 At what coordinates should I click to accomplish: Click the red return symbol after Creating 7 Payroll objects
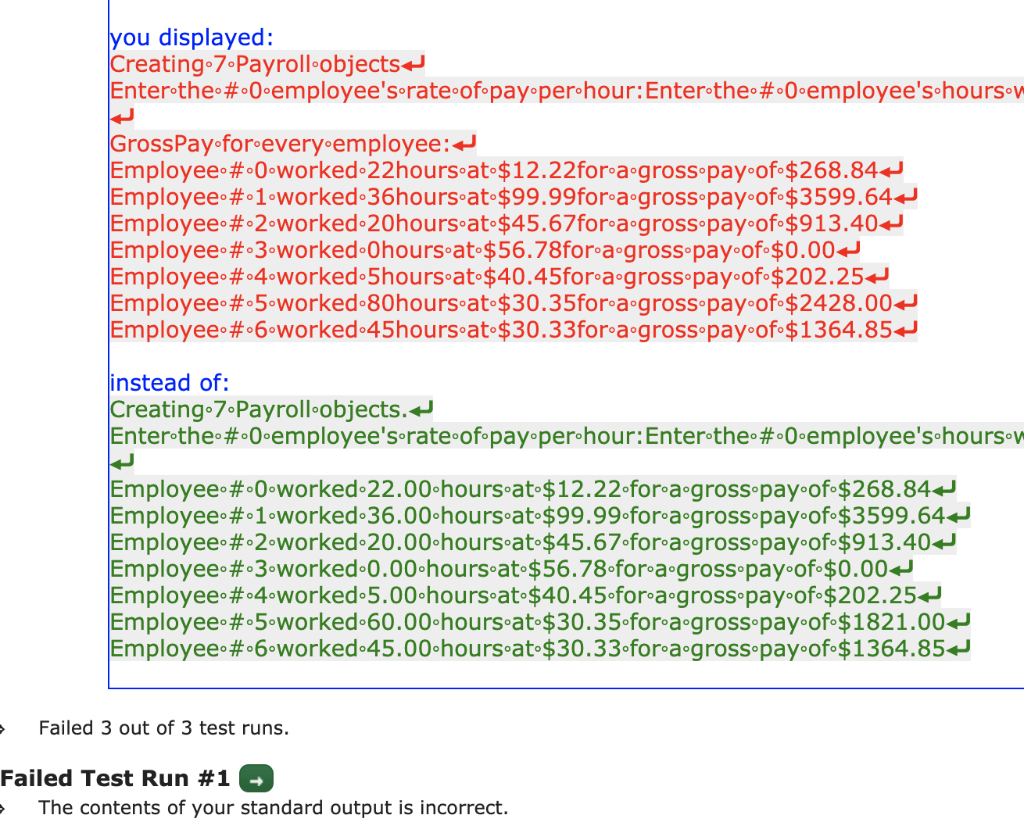(414, 63)
